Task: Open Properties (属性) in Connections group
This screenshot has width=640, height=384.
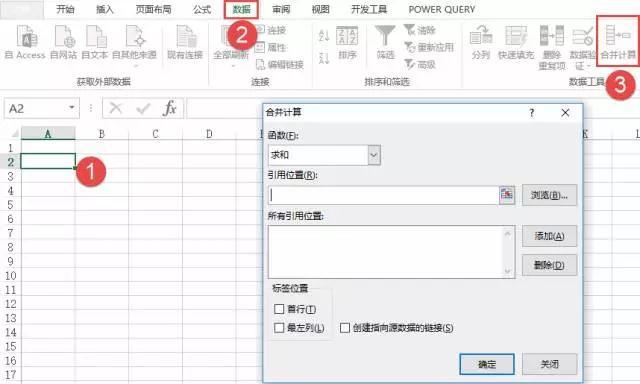Action: click(x=271, y=47)
